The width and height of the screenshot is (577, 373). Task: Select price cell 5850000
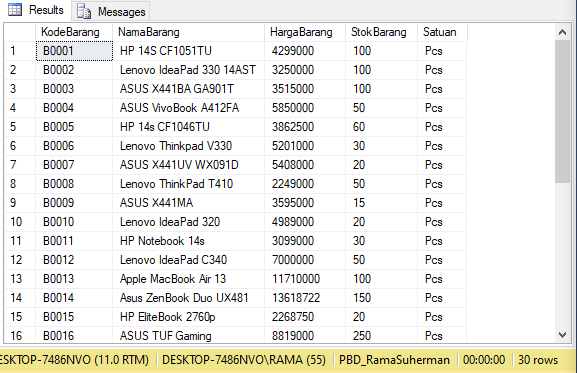[305, 108]
